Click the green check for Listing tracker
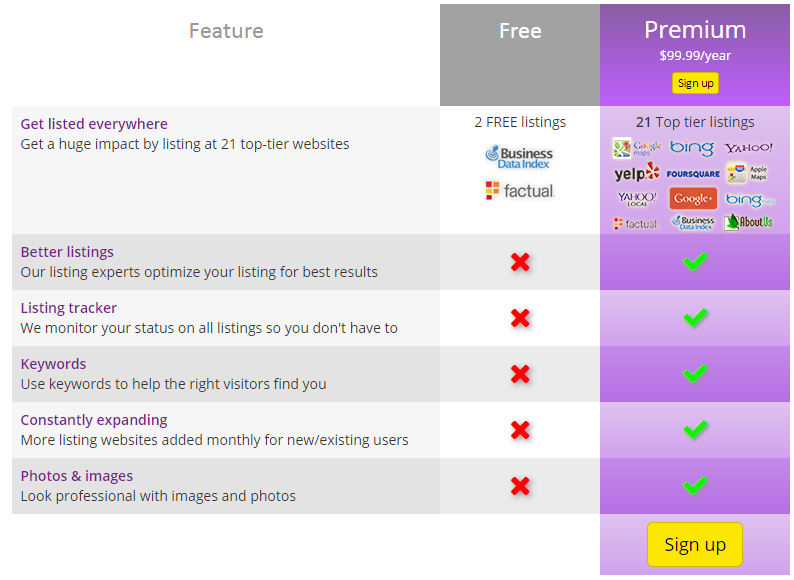 (x=695, y=318)
